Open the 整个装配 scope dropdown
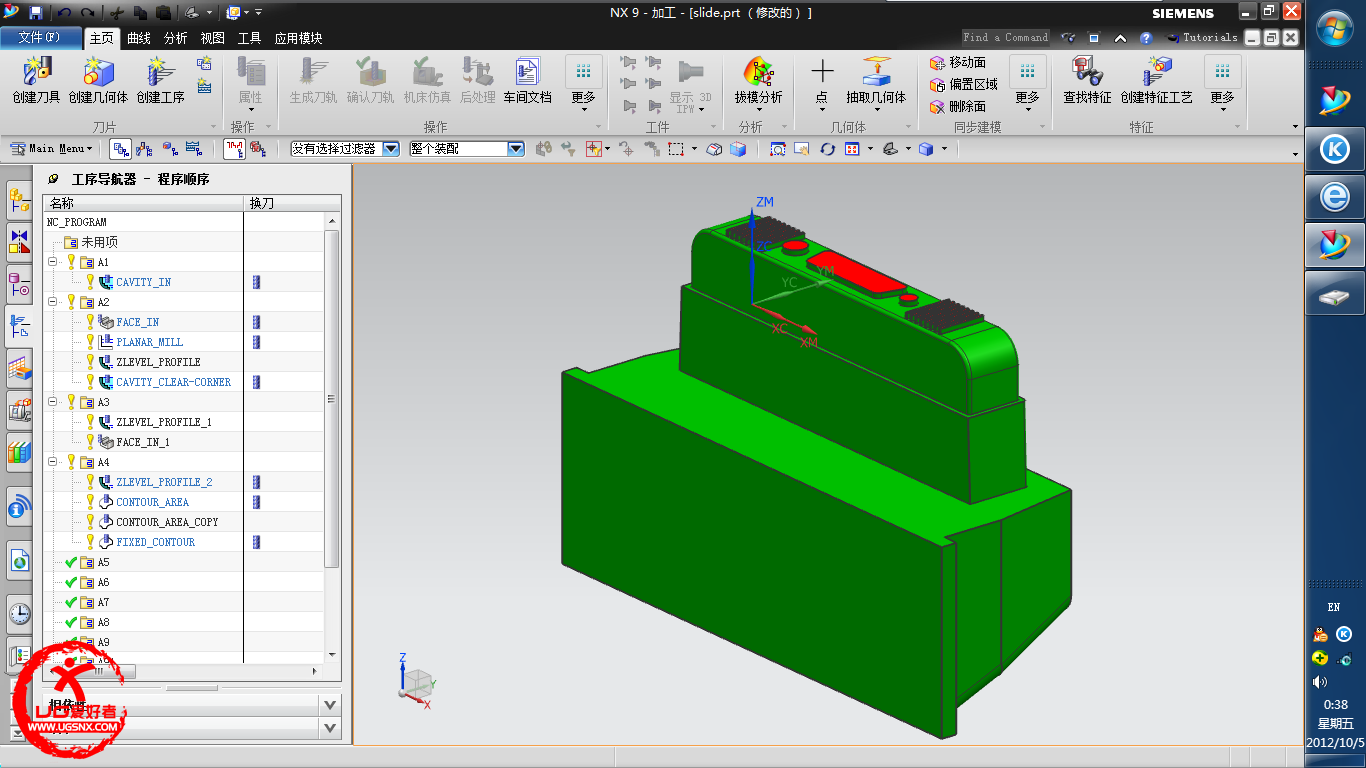The image size is (1366, 768). pos(516,149)
